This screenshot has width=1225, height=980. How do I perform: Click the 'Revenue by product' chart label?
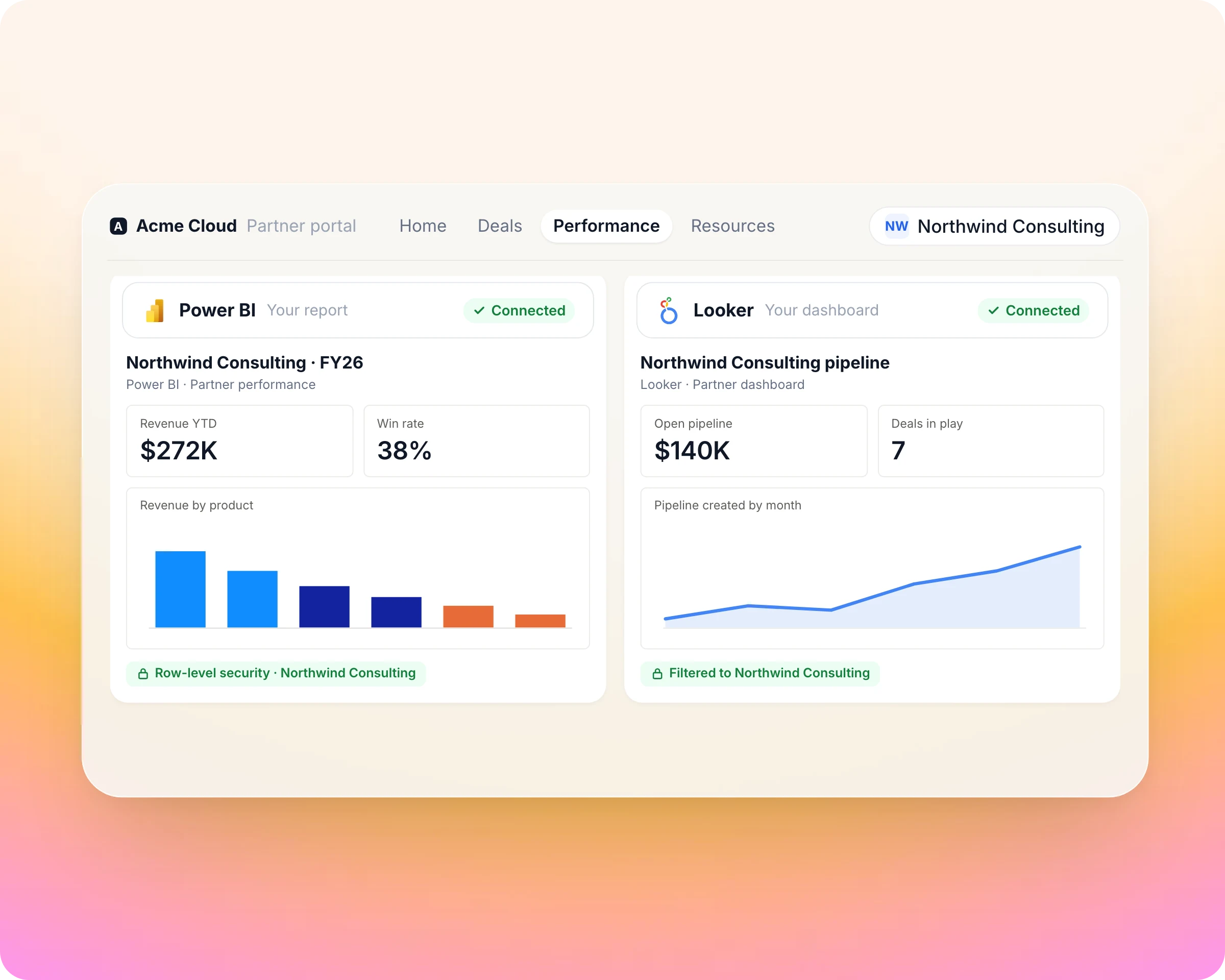click(x=197, y=506)
